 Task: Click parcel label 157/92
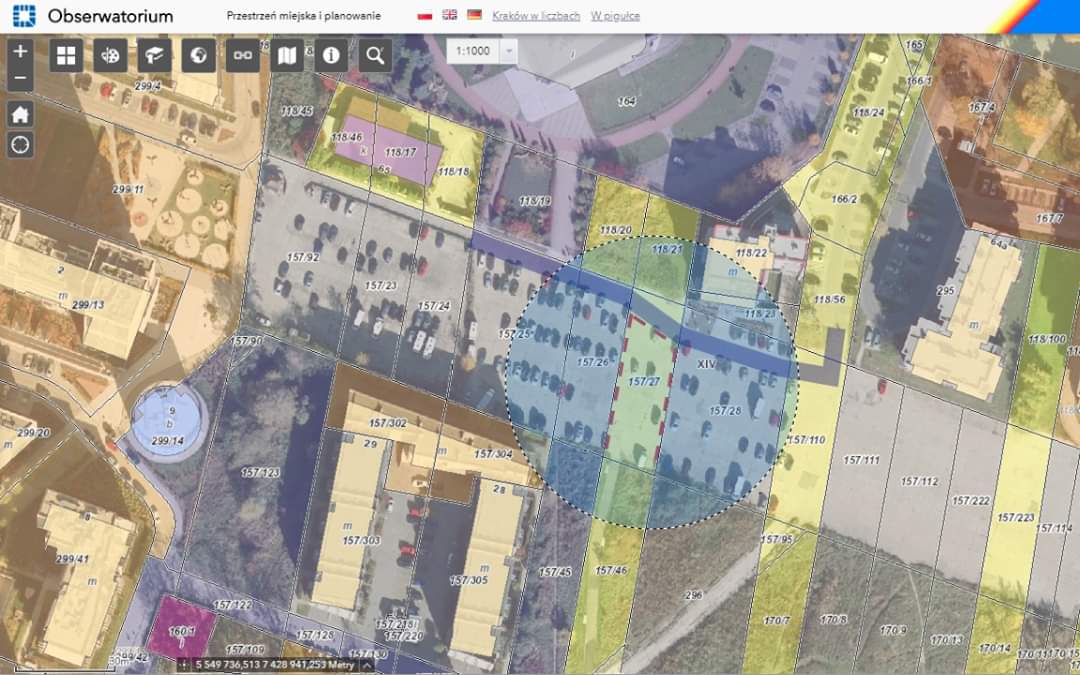click(x=303, y=257)
